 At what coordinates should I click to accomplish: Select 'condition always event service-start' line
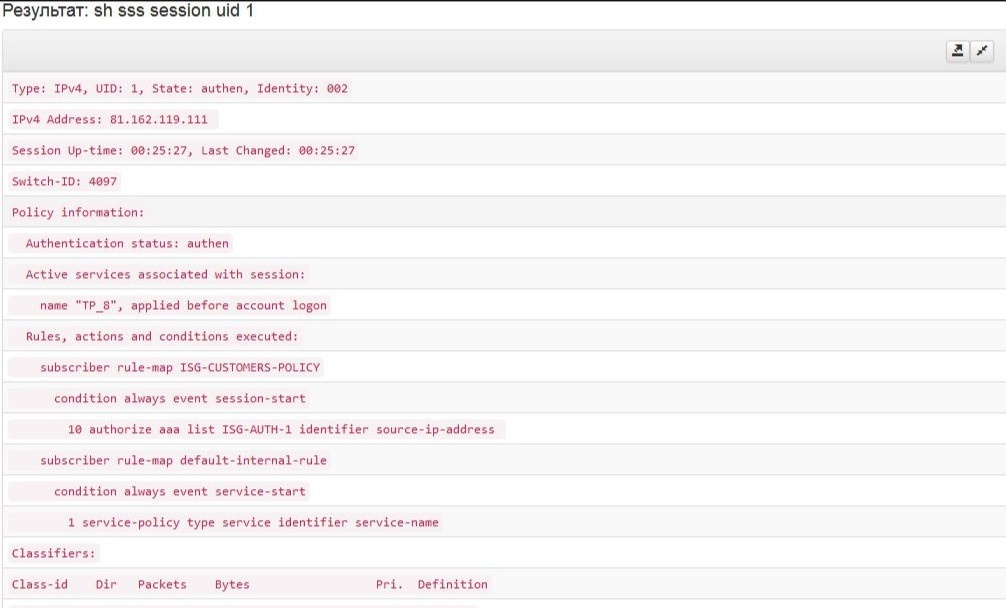click(x=180, y=491)
